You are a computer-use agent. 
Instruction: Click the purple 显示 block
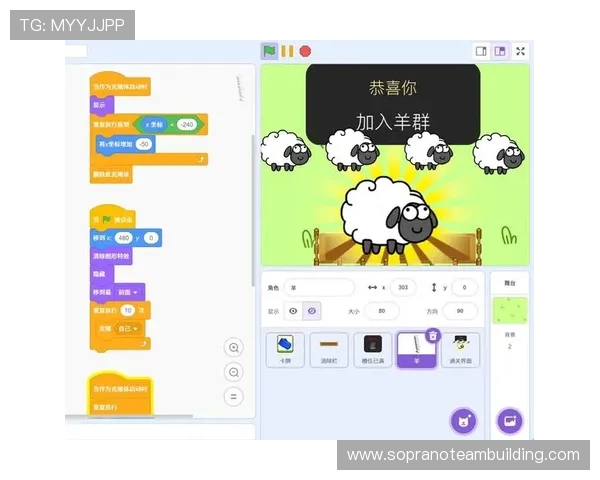tap(102, 104)
